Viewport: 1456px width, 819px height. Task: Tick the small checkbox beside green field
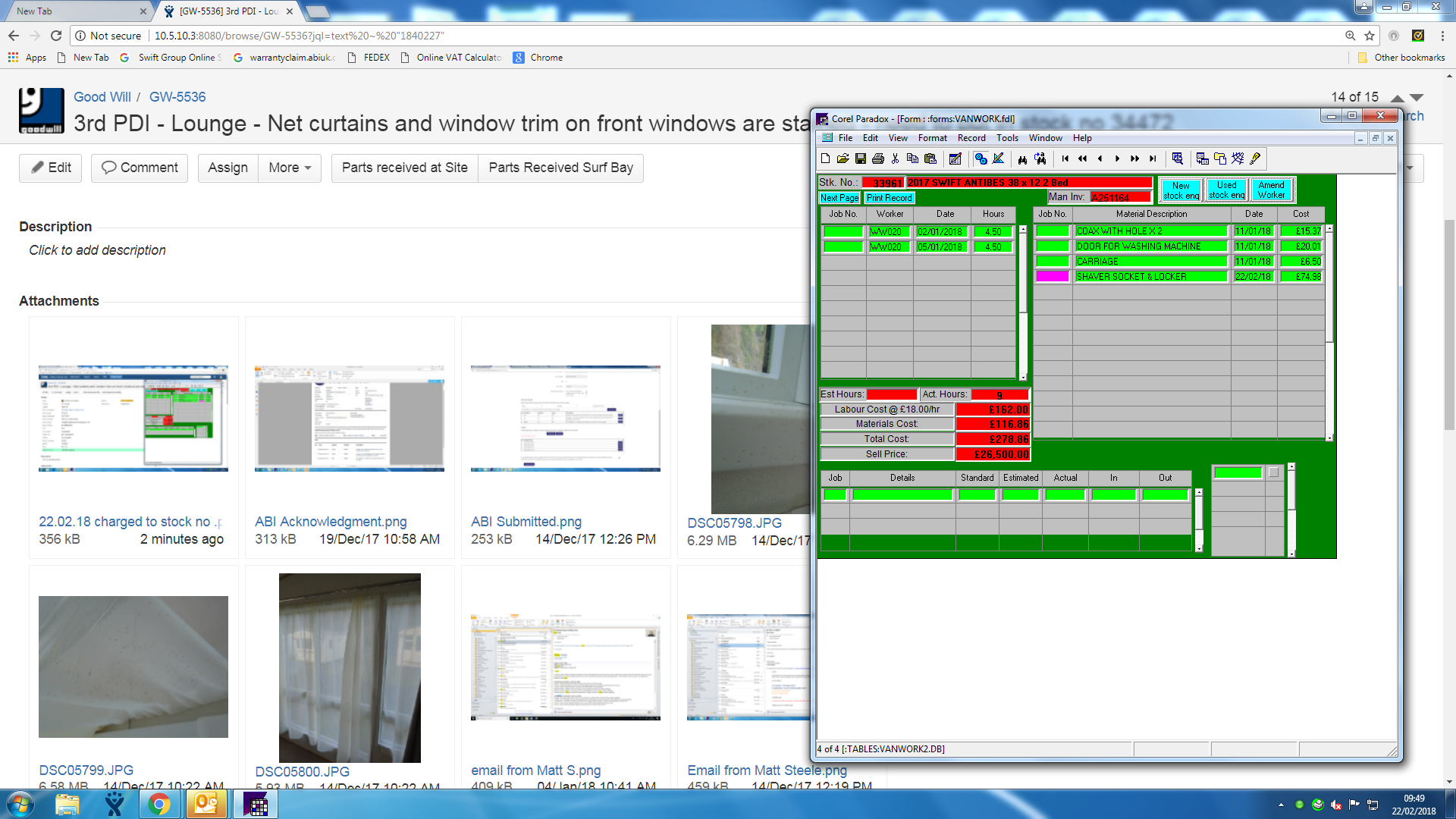[x=1274, y=472]
